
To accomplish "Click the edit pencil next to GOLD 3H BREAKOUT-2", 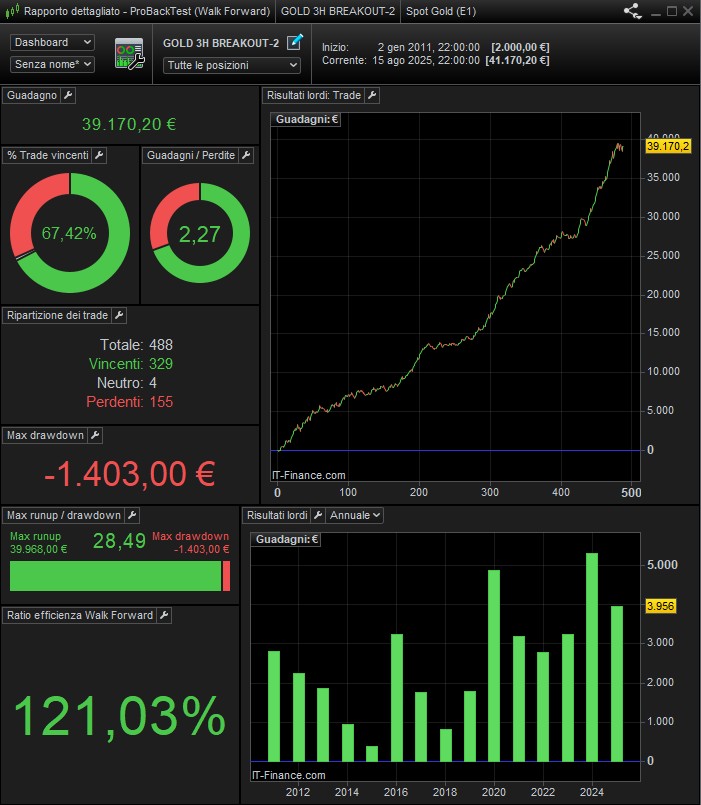I will [294, 42].
